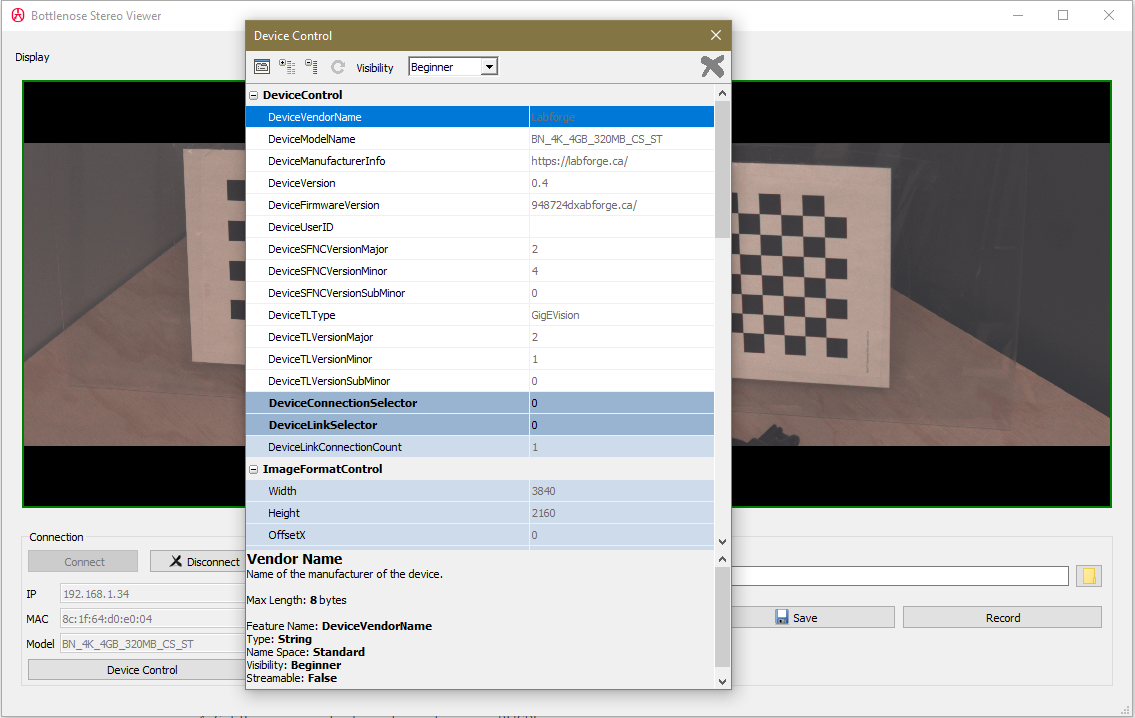Screen dimensions: 1135x718
Task: Click the property page icon in Device Control toolbar
Action: 262,67
